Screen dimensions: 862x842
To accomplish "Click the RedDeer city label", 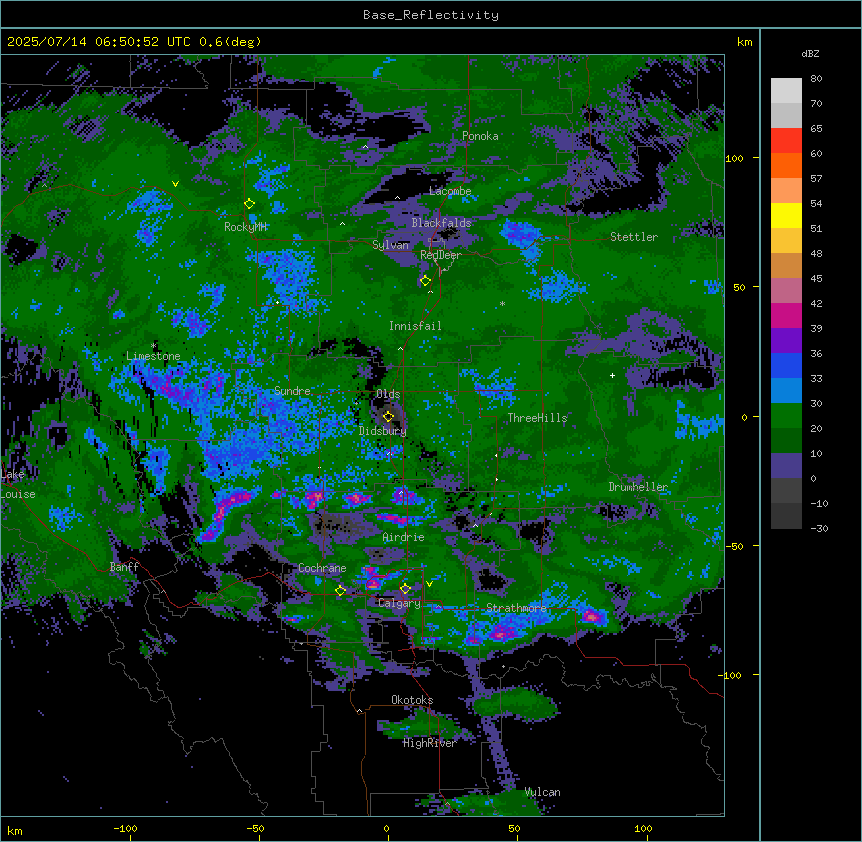I will pyautogui.click(x=441, y=254).
